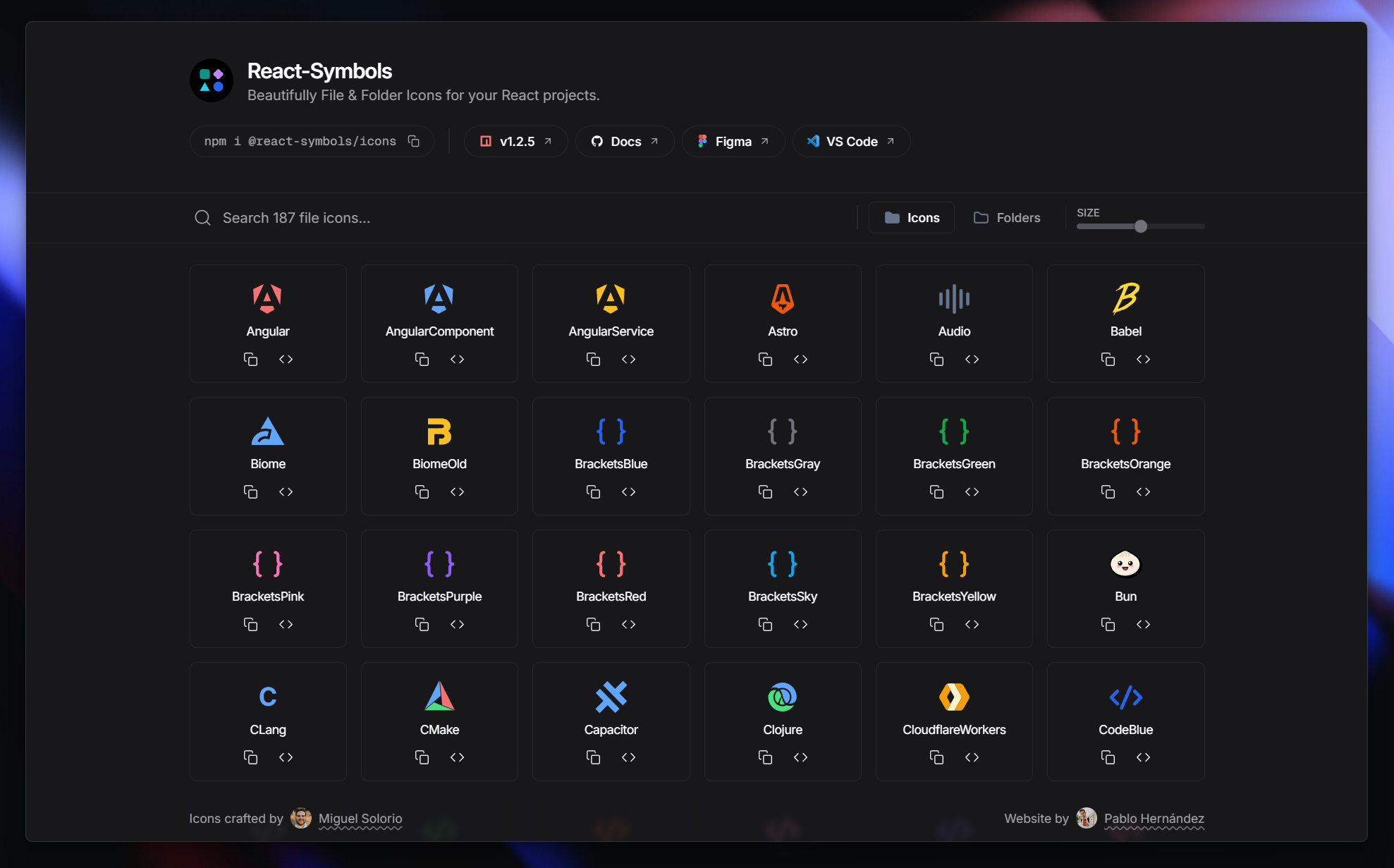Image resolution: width=1394 pixels, height=868 pixels.
Task: Copy the Bun icon
Action: click(x=1108, y=625)
